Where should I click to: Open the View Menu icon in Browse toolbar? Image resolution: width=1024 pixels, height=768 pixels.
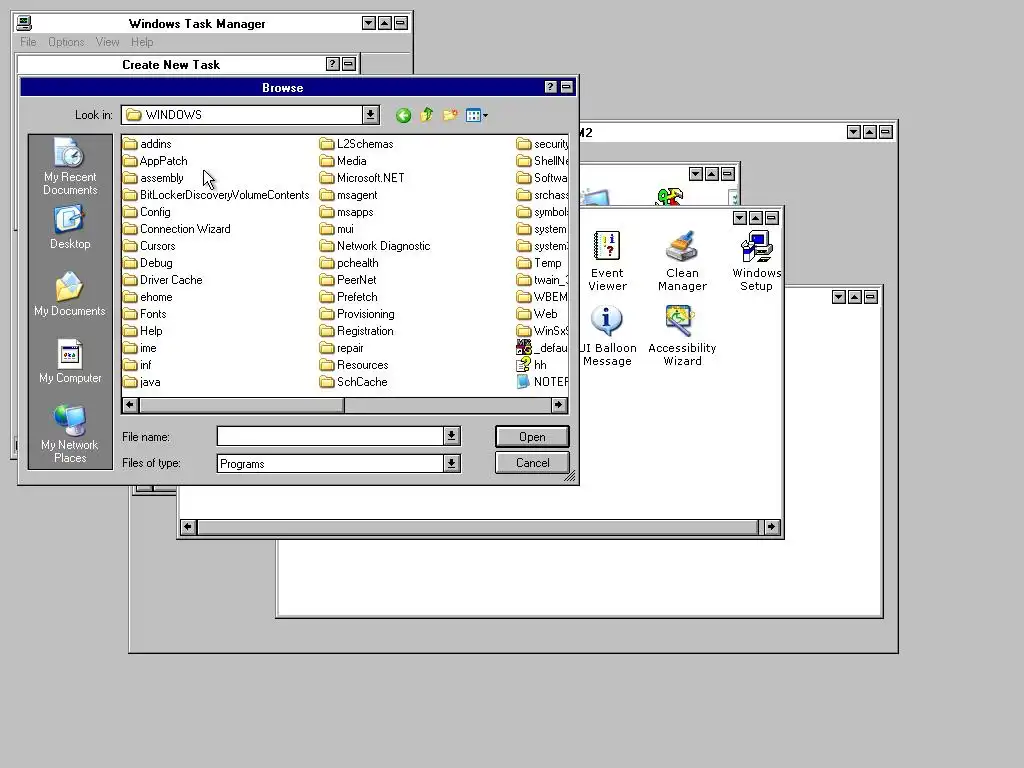click(477, 116)
